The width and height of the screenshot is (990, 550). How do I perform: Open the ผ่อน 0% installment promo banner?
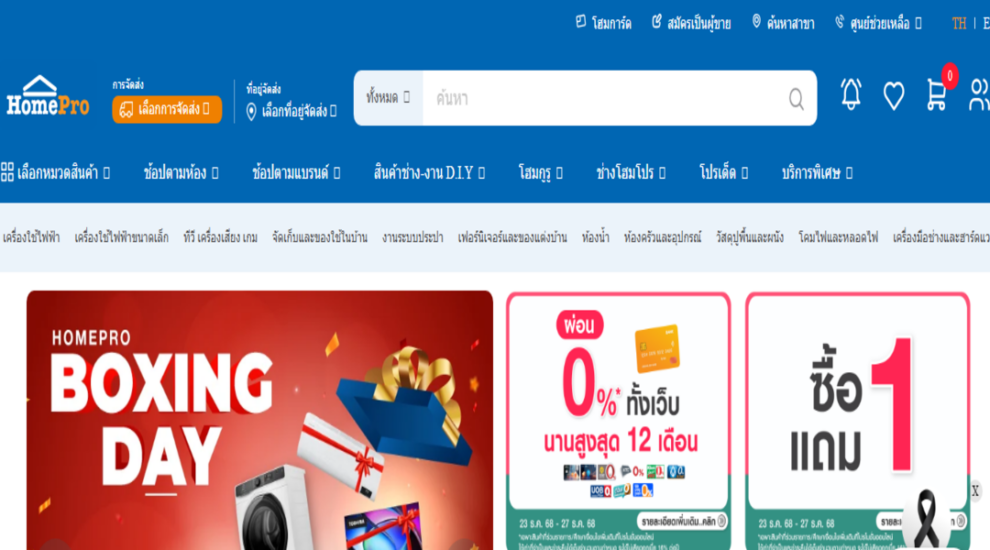coord(619,421)
